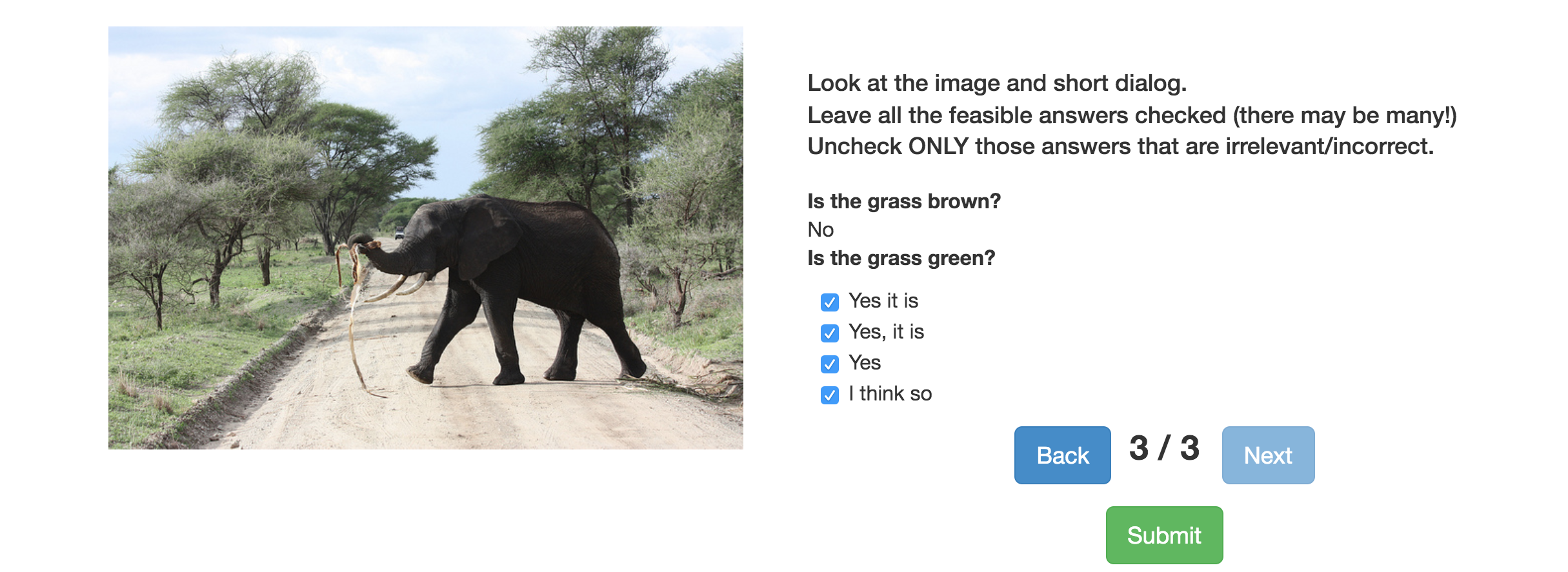The image size is (1568, 572).
Task: Go back with the Back button
Action: coord(1062,455)
